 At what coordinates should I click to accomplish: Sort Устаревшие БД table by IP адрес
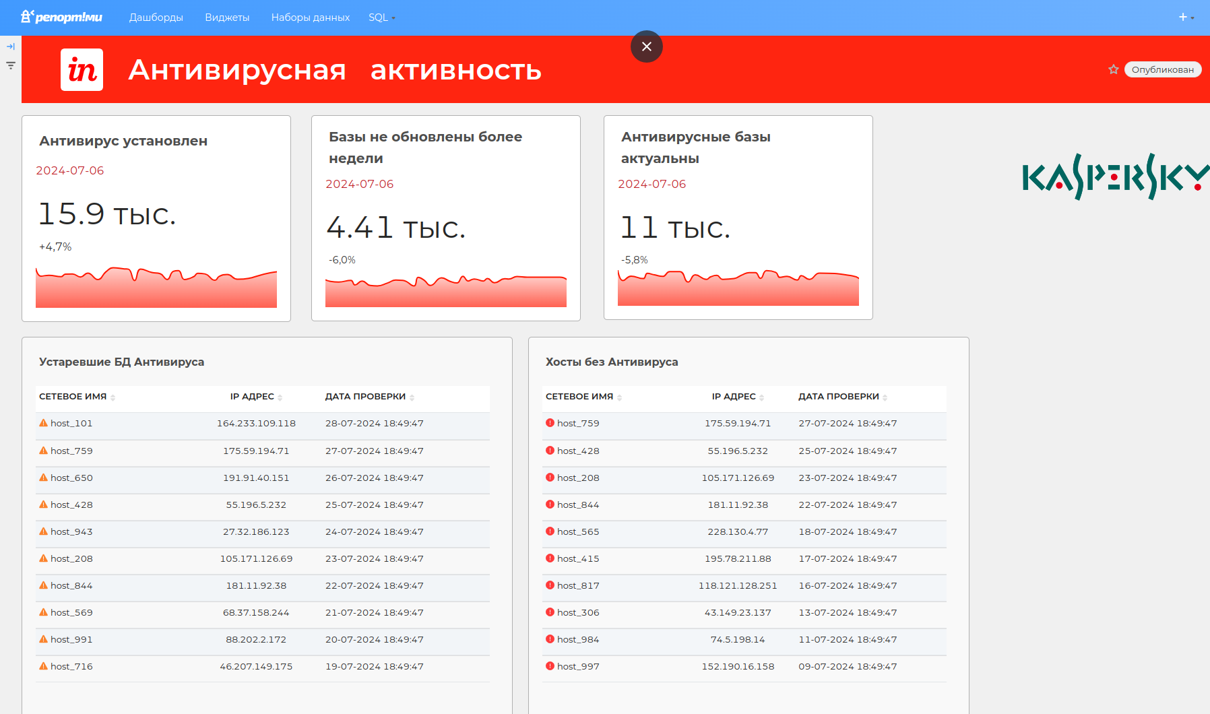tap(256, 397)
